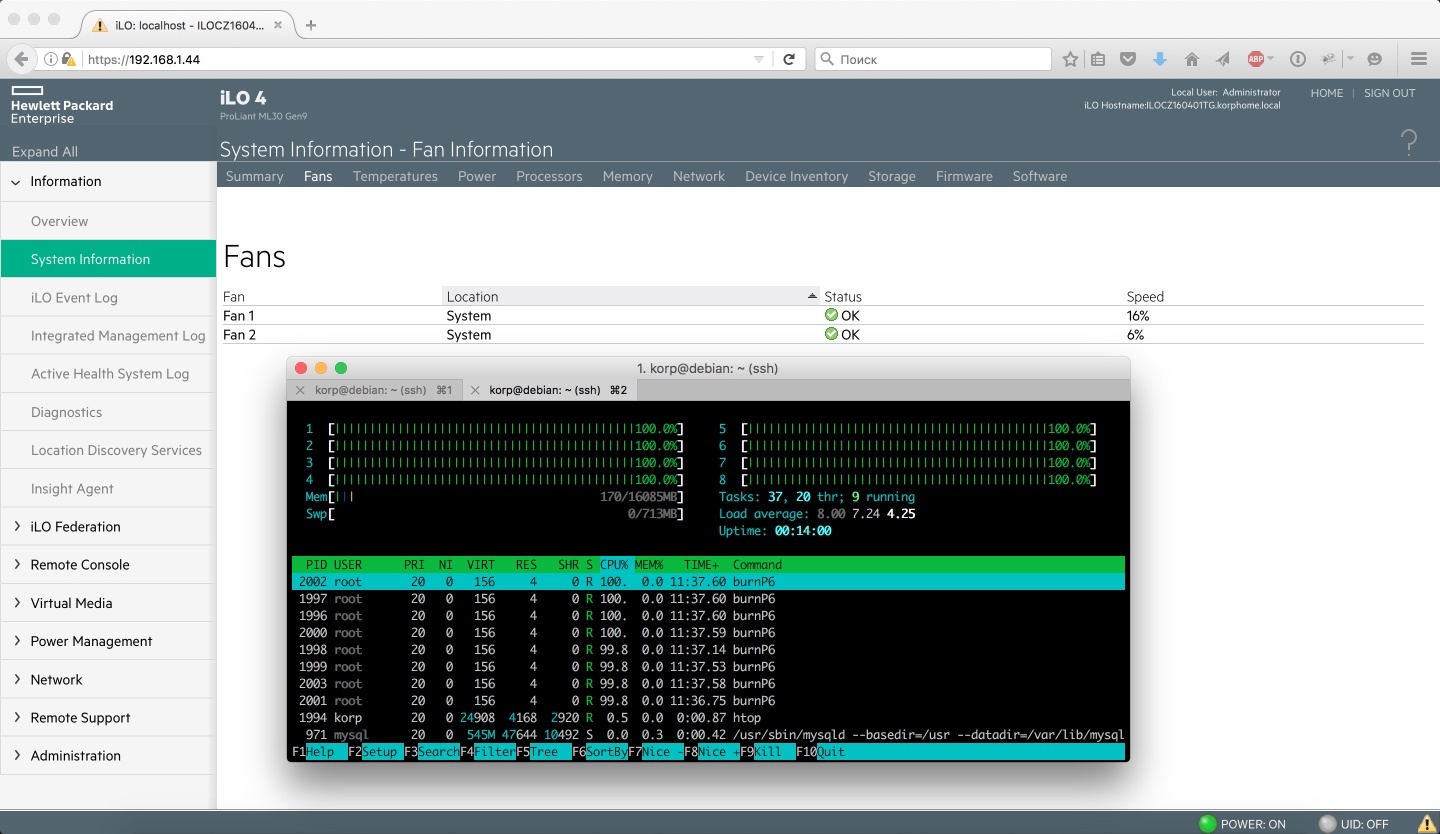Open the Firefox hamburger menu

1418,59
